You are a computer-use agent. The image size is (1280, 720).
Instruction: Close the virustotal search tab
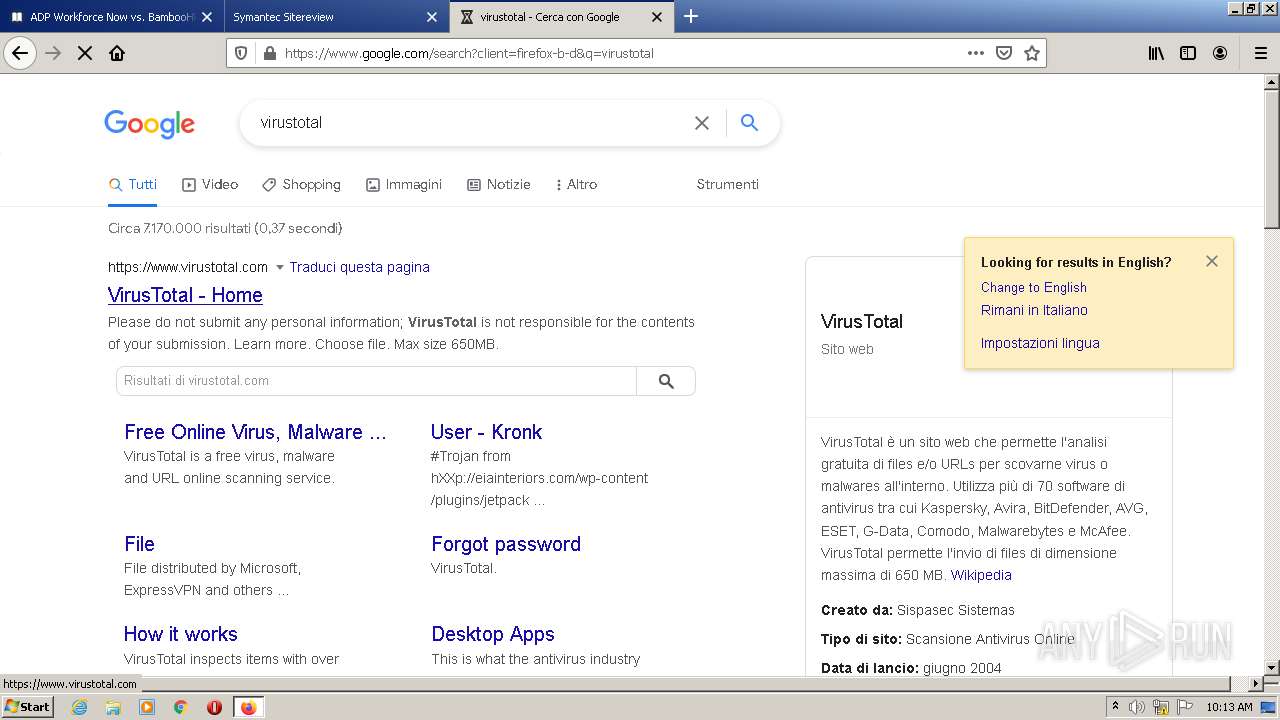(657, 17)
